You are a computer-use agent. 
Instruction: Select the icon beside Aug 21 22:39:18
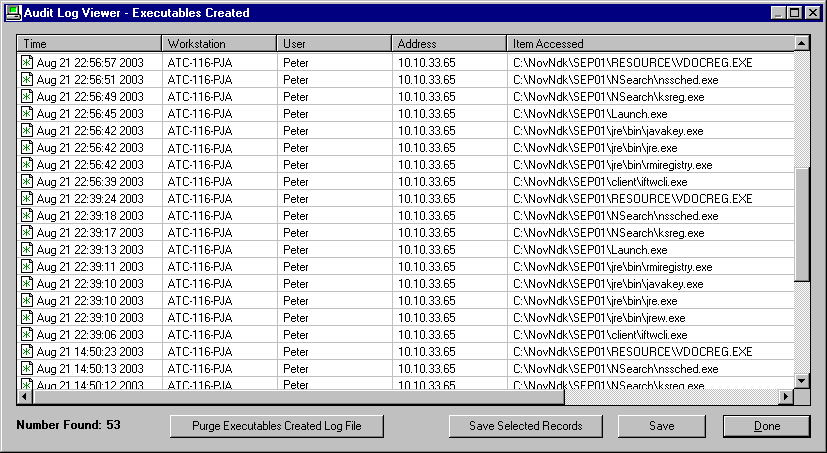26,215
